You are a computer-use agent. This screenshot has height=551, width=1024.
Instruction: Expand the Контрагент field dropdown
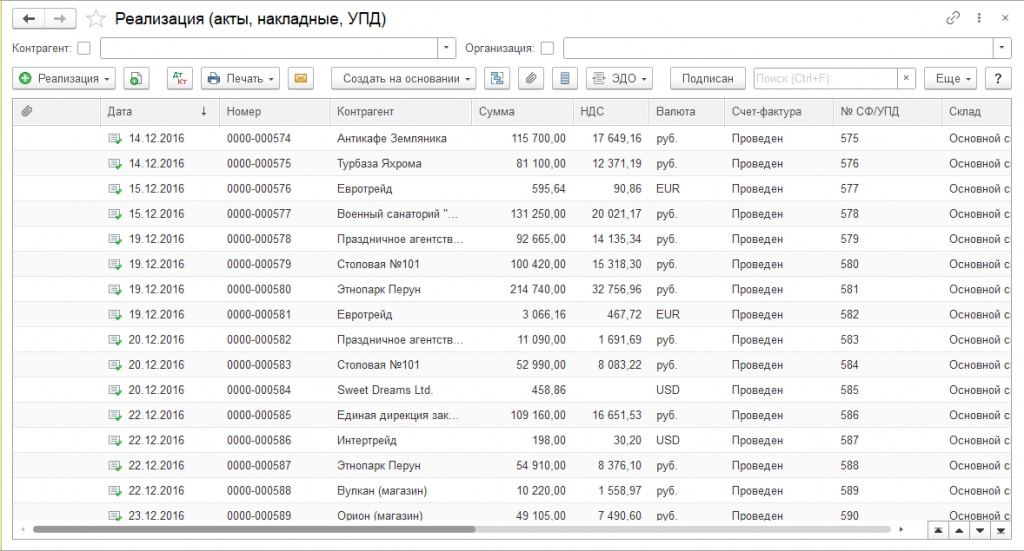(447, 48)
